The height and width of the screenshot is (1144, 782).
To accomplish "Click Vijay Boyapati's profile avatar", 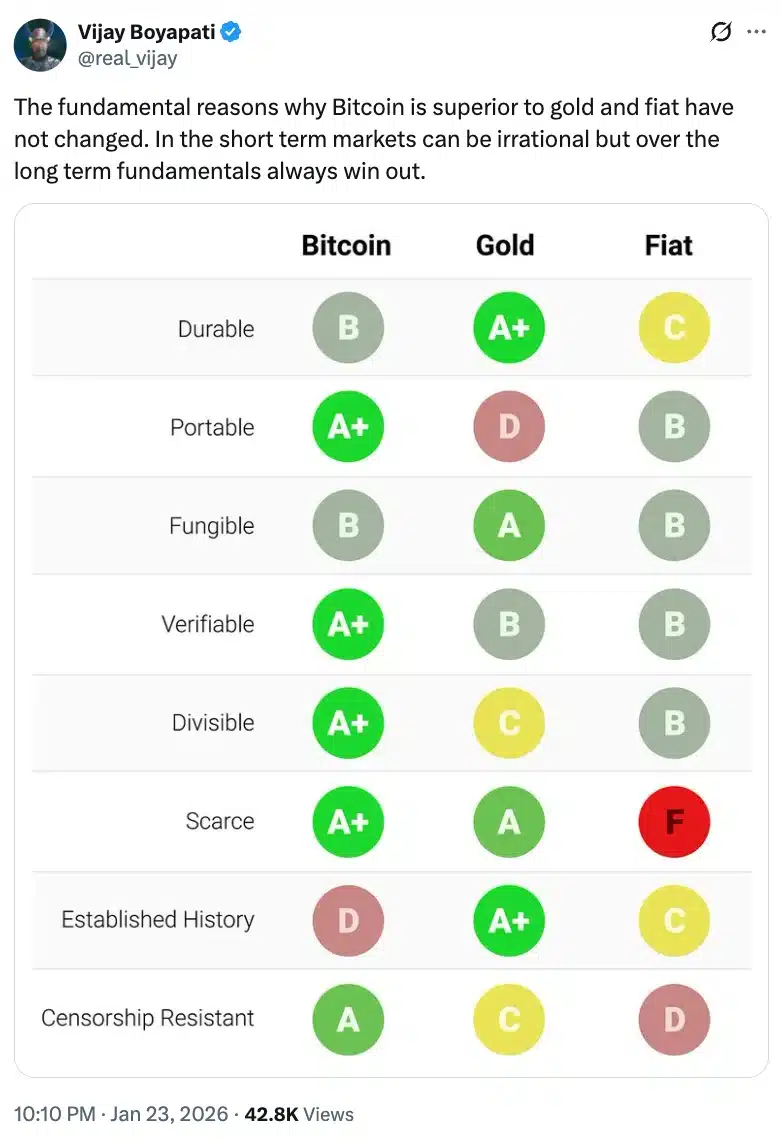I will 39,44.
